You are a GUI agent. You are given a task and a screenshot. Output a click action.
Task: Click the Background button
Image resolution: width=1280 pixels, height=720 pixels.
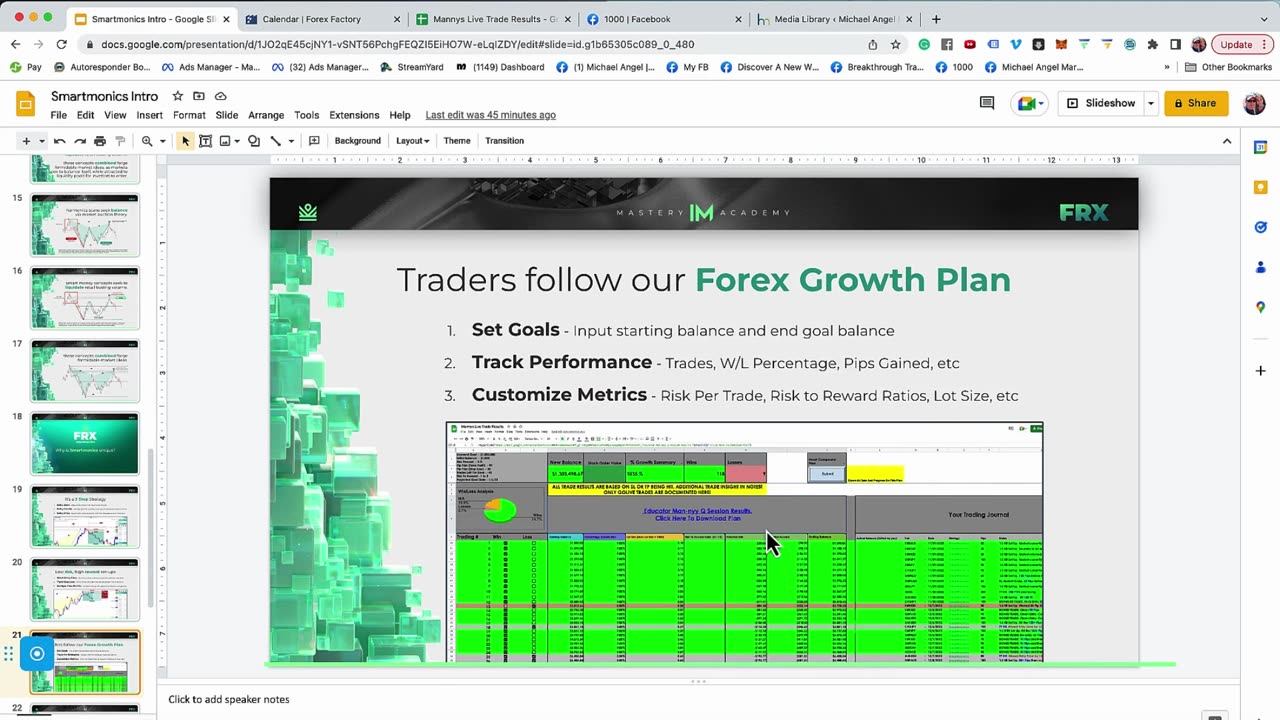tap(357, 141)
